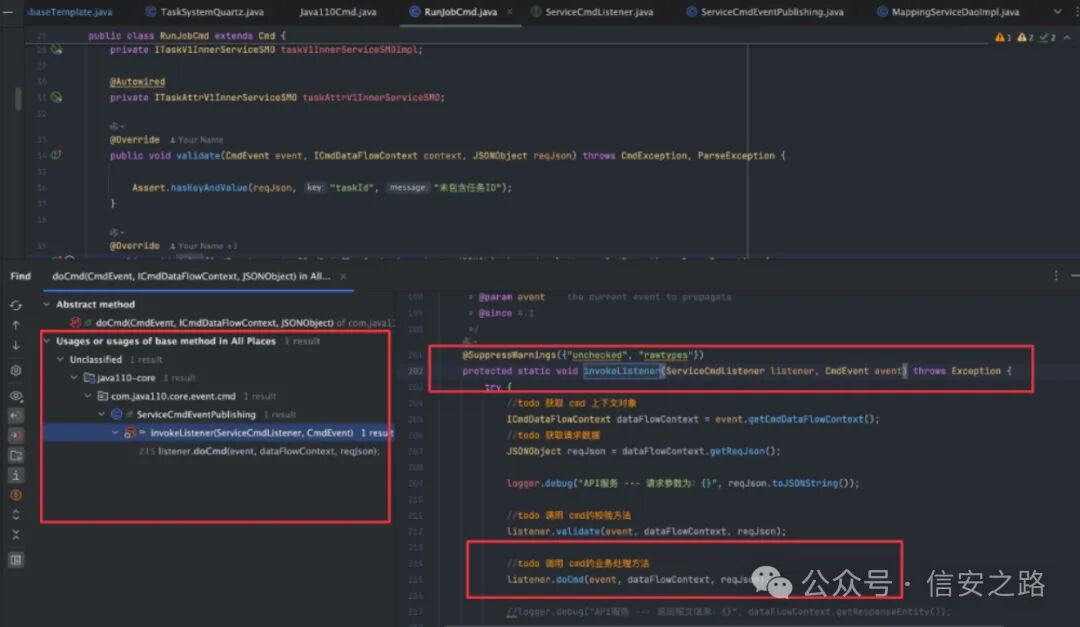Go to previous occurrence arrow
Screen dimensions: 1080x627
16,325
